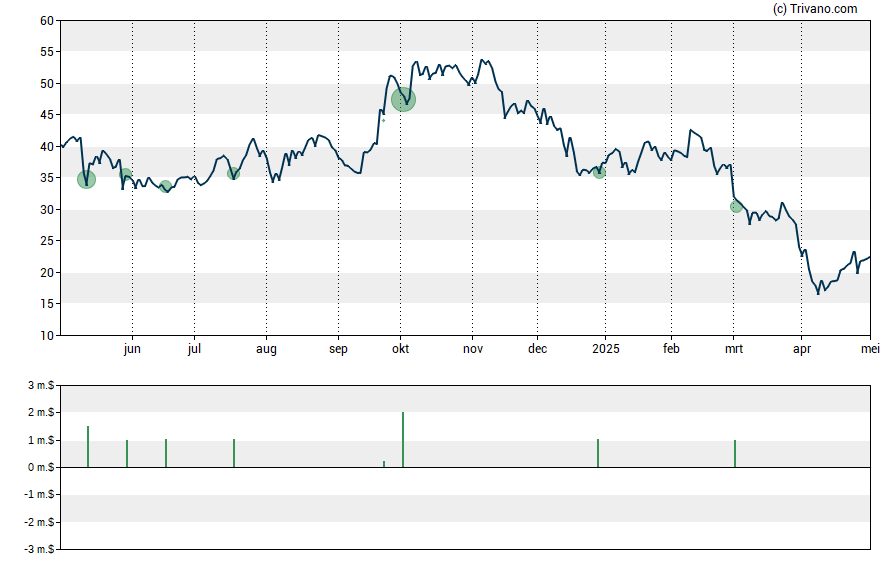The image size is (888, 565).
Task: Select the green marker between jun and jul
Action: click(165, 186)
